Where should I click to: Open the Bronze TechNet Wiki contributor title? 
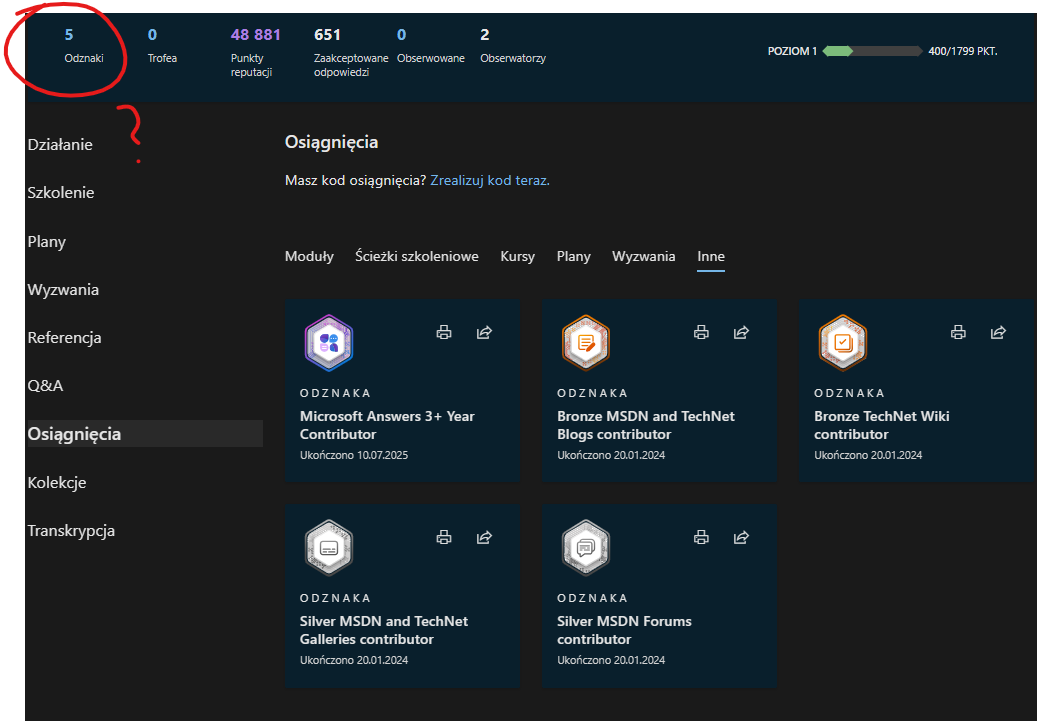coord(882,425)
